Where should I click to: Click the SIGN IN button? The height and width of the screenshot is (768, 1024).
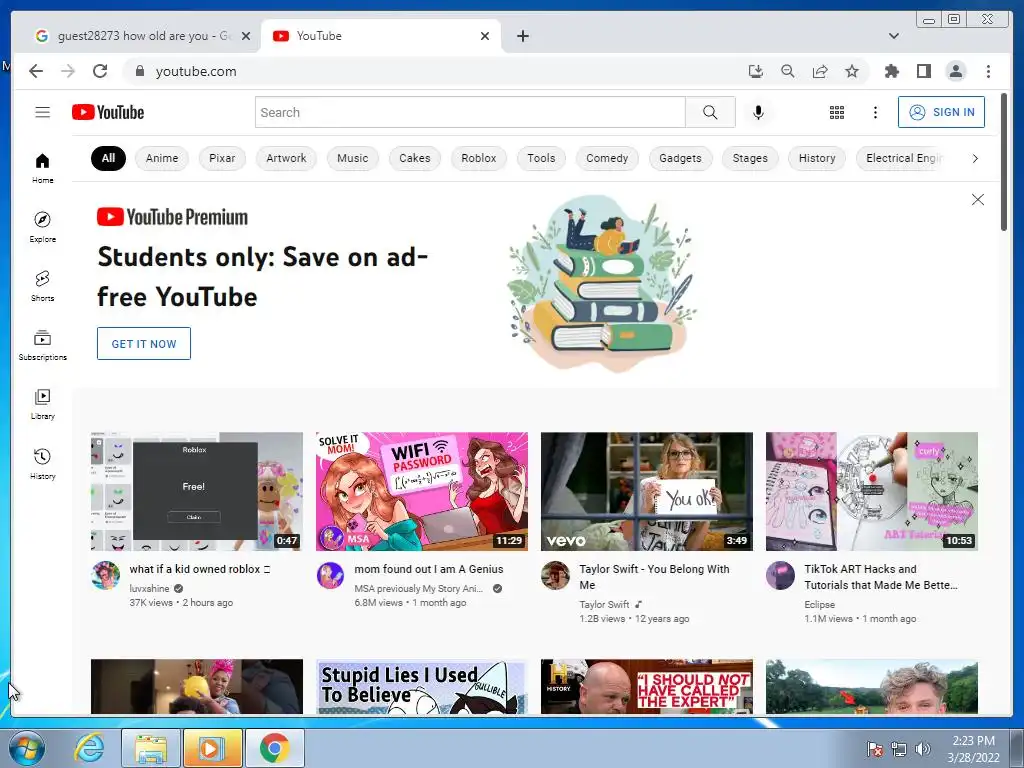(x=941, y=112)
